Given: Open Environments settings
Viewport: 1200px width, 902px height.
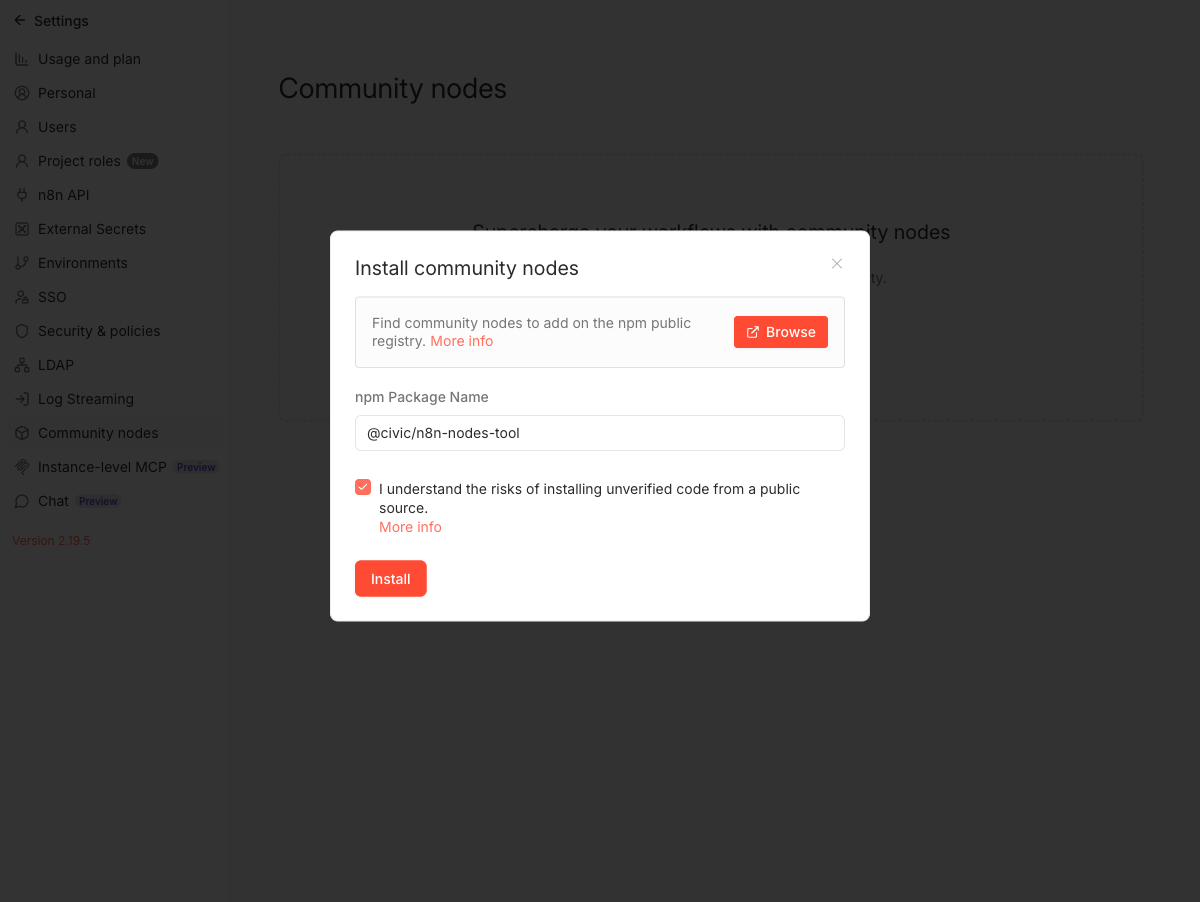Looking at the screenshot, I should pos(83,263).
